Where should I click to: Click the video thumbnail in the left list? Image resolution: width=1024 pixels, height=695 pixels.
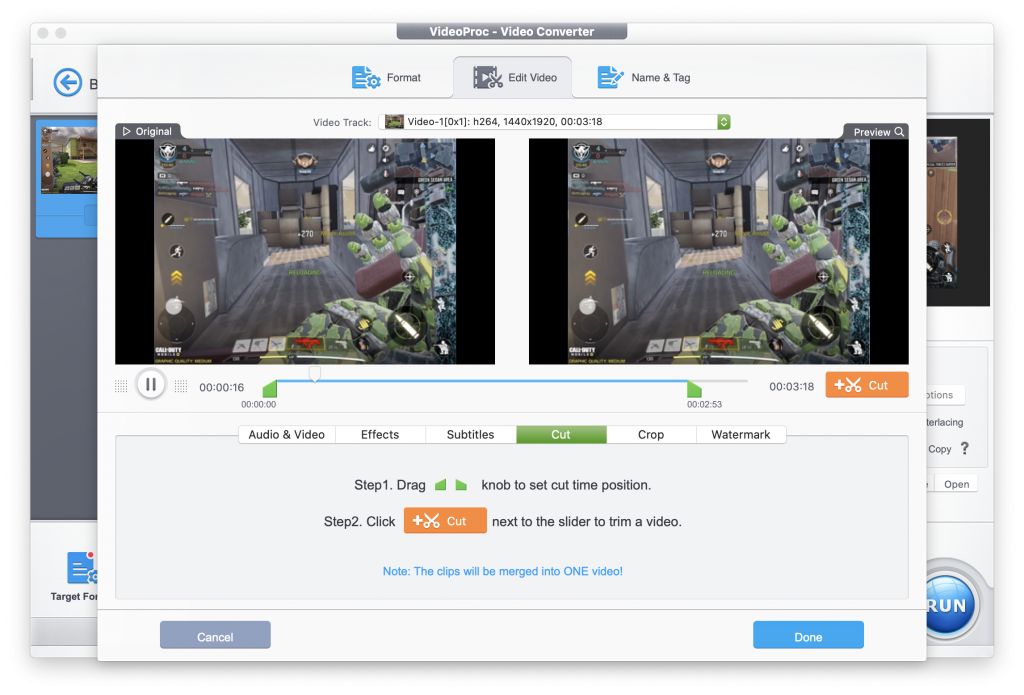69,161
